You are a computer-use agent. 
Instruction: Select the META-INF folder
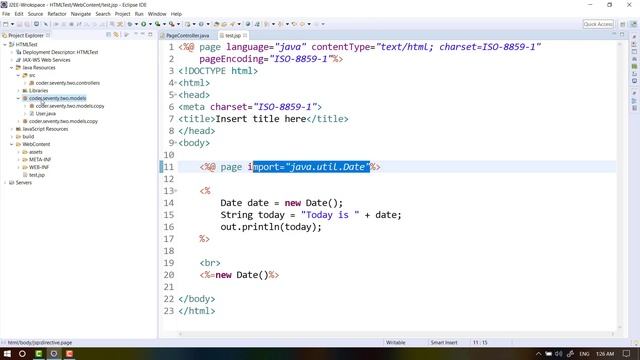40,160
